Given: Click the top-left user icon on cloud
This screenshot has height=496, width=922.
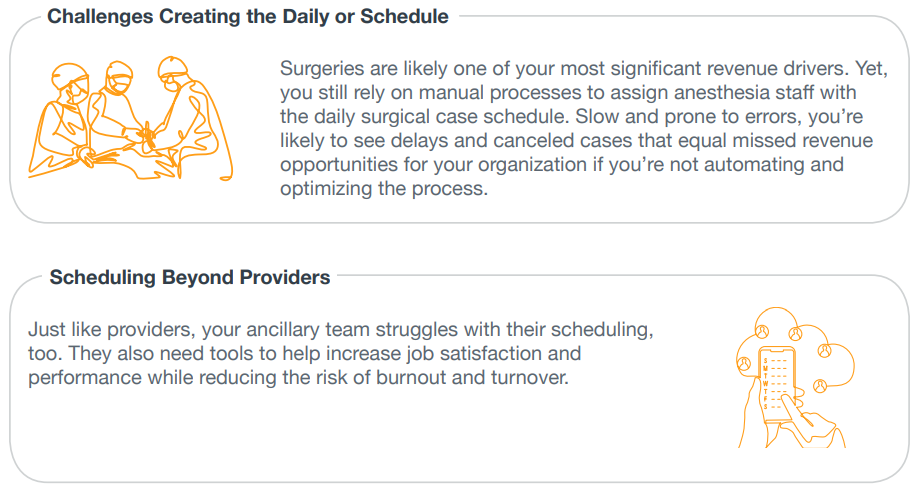Looking at the screenshot, I should point(762,332).
